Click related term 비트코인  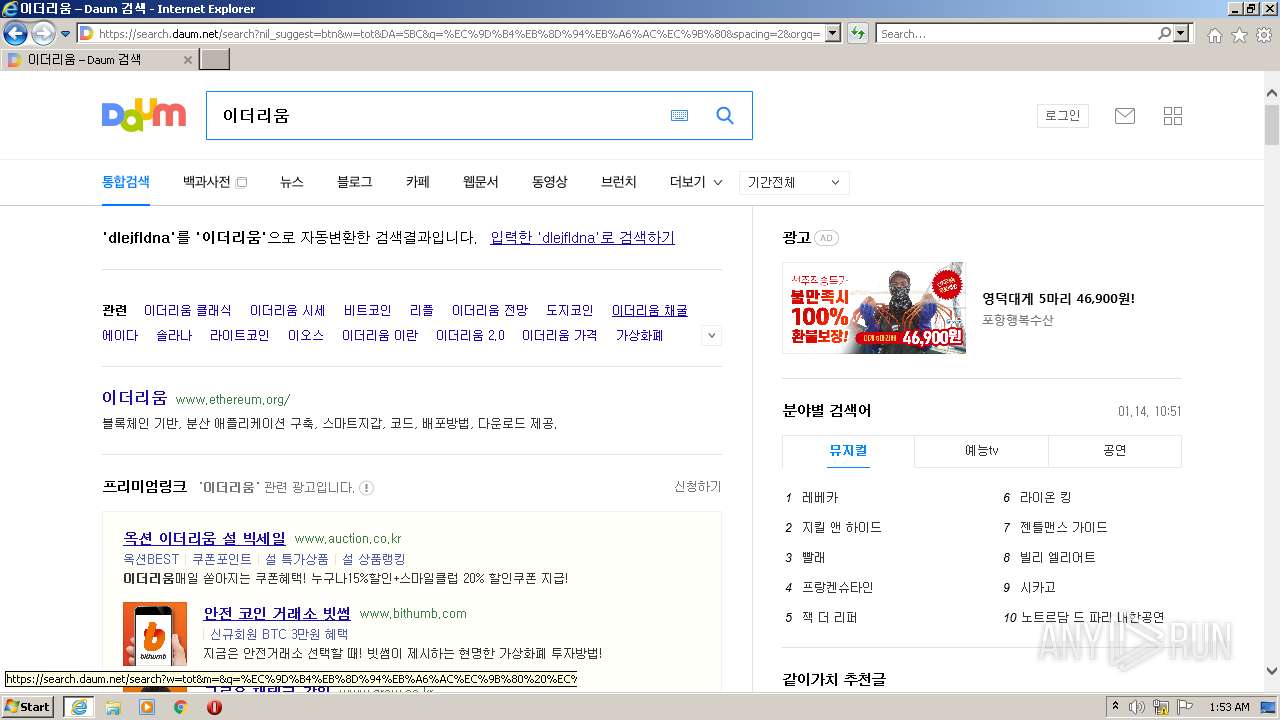368,311
